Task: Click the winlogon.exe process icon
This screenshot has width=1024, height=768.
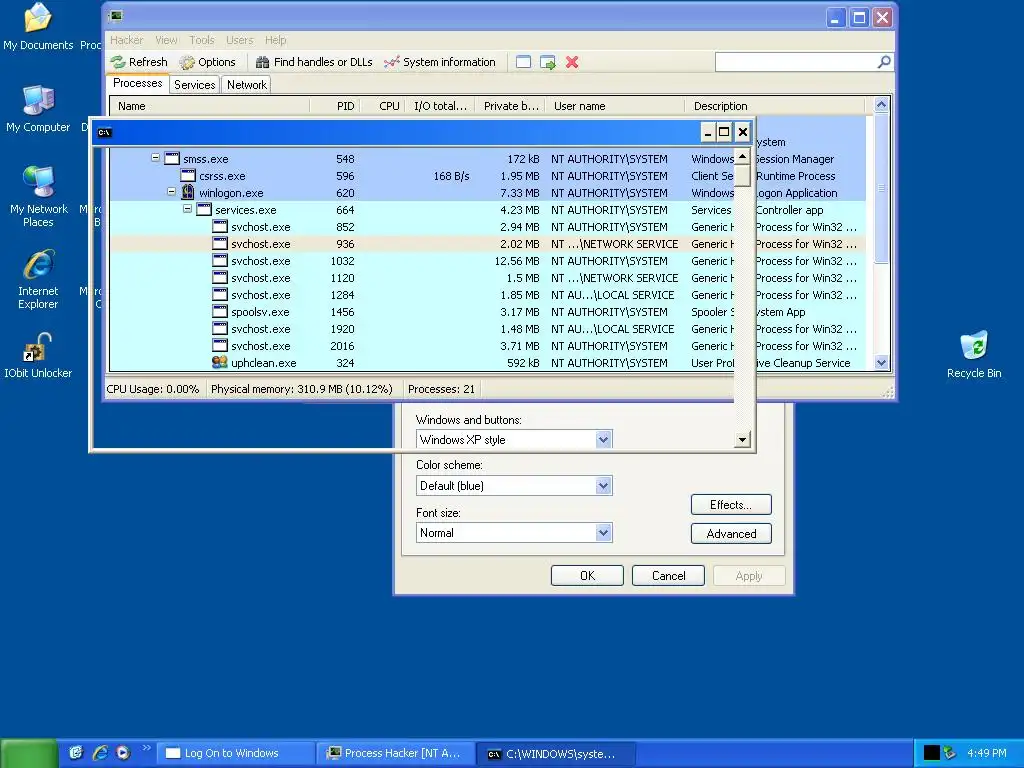Action: tap(188, 192)
